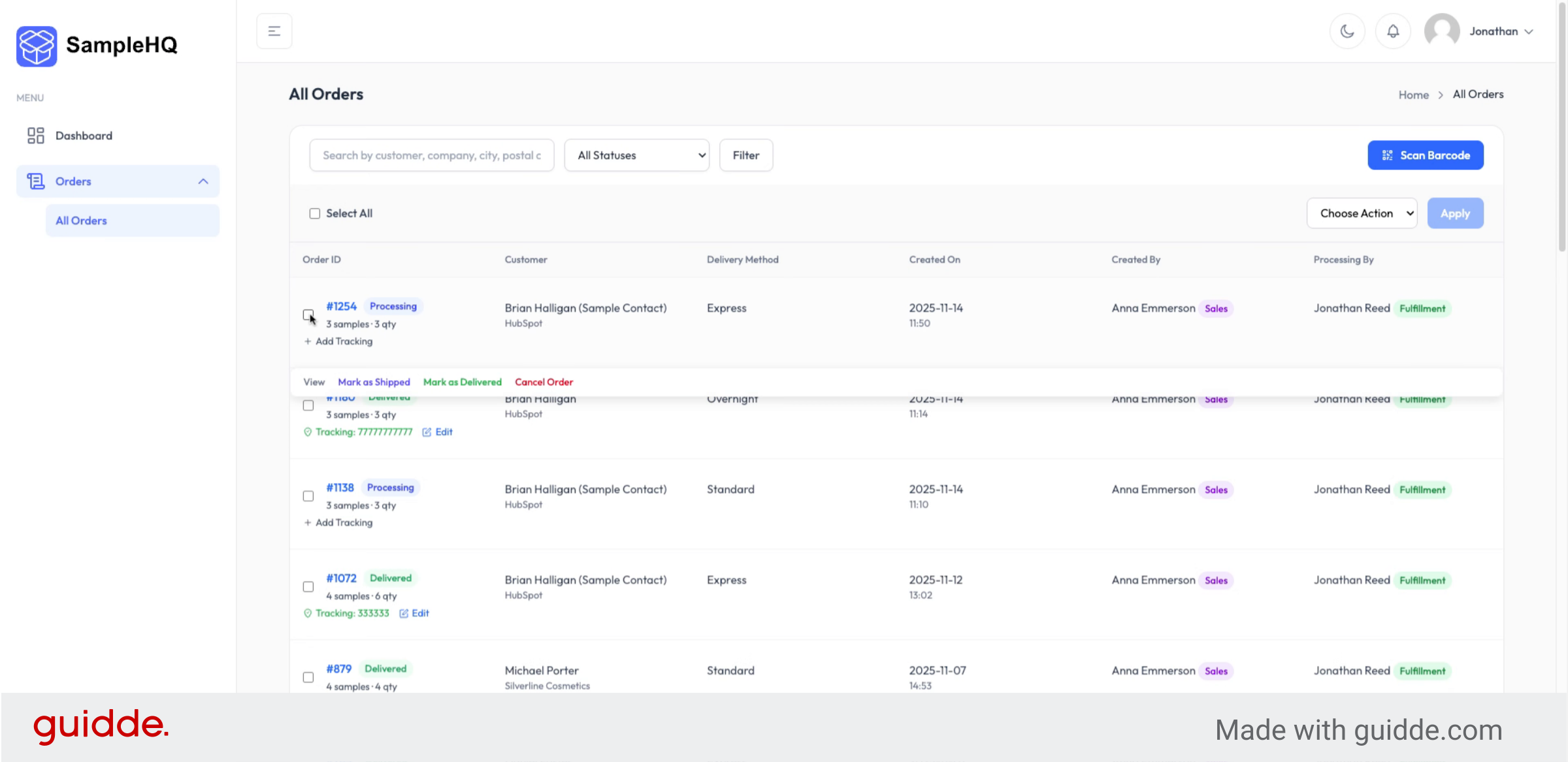Click the Orders icon in sidebar

(36, 181)
